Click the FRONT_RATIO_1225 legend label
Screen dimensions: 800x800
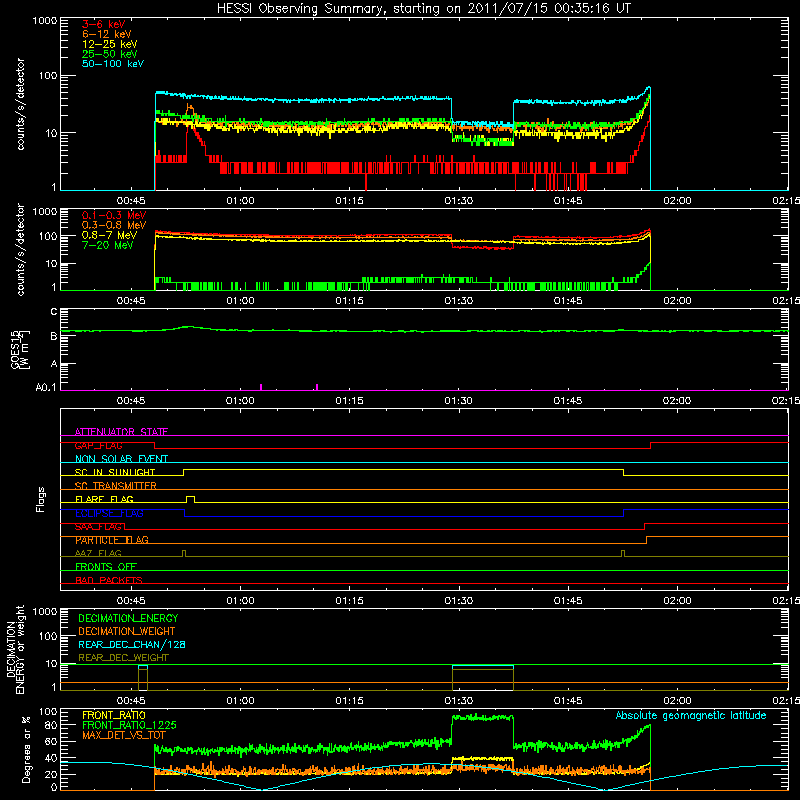tap(129, 725)
